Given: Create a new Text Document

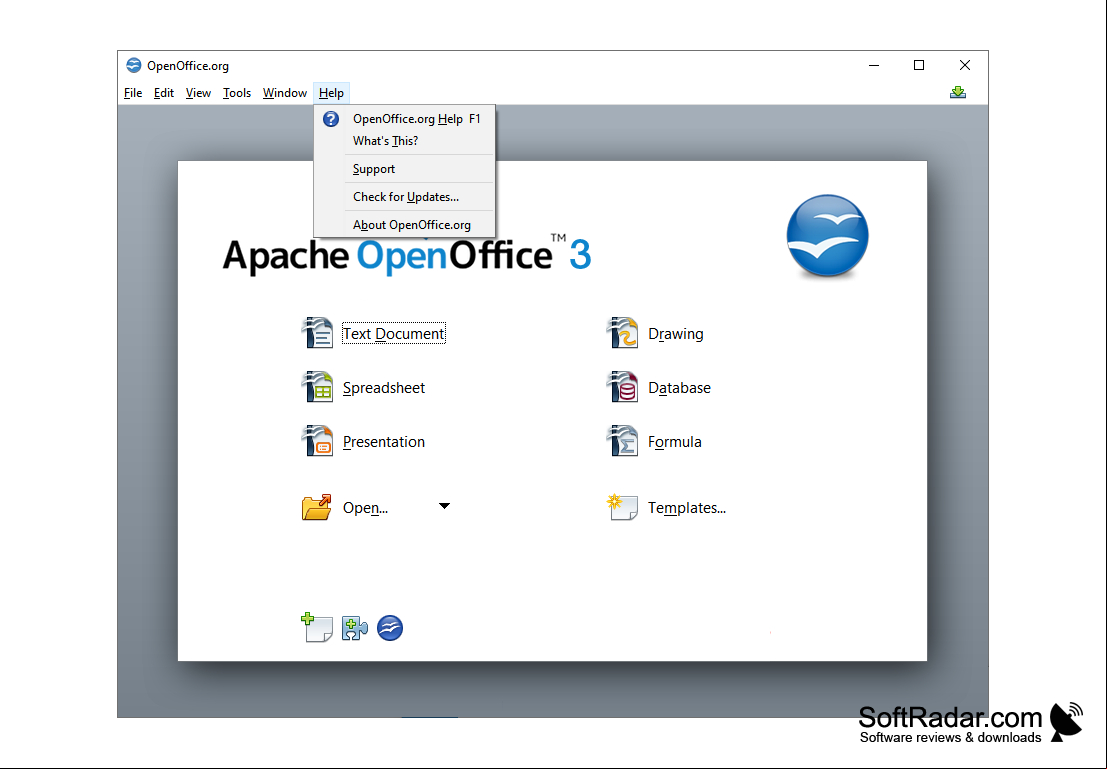Looking at the screenshot, I should click(394, 333).
